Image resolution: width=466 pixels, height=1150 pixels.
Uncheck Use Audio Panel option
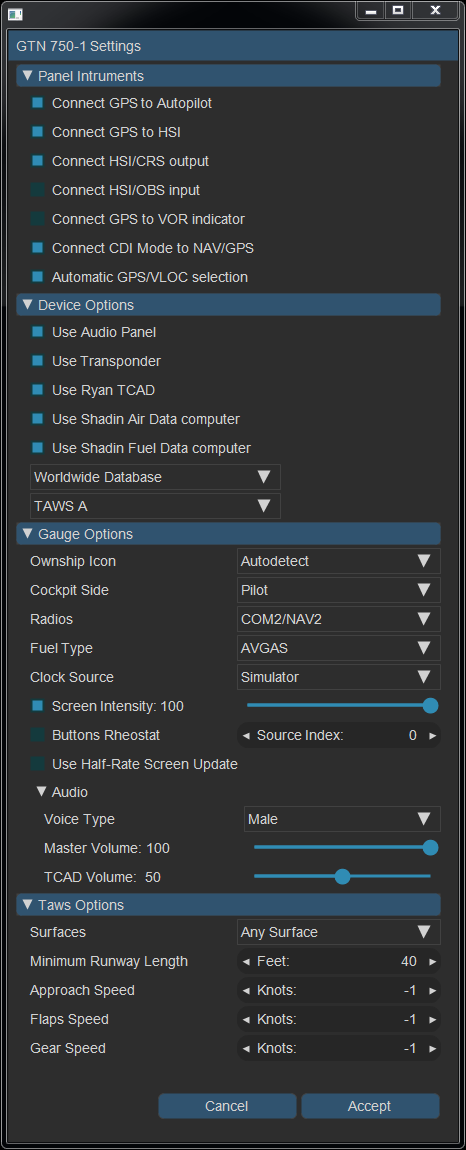(x=37, y=332)
